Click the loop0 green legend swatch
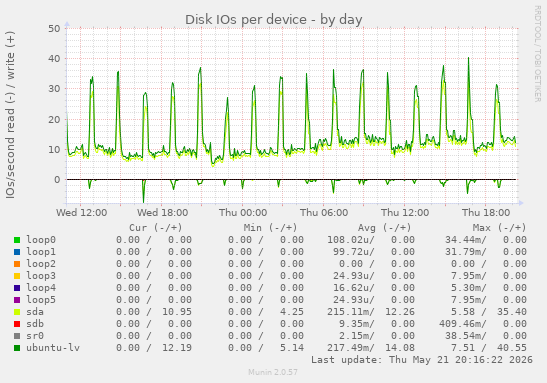The width and height of the screenshot is (547, 383). point(17,240)
